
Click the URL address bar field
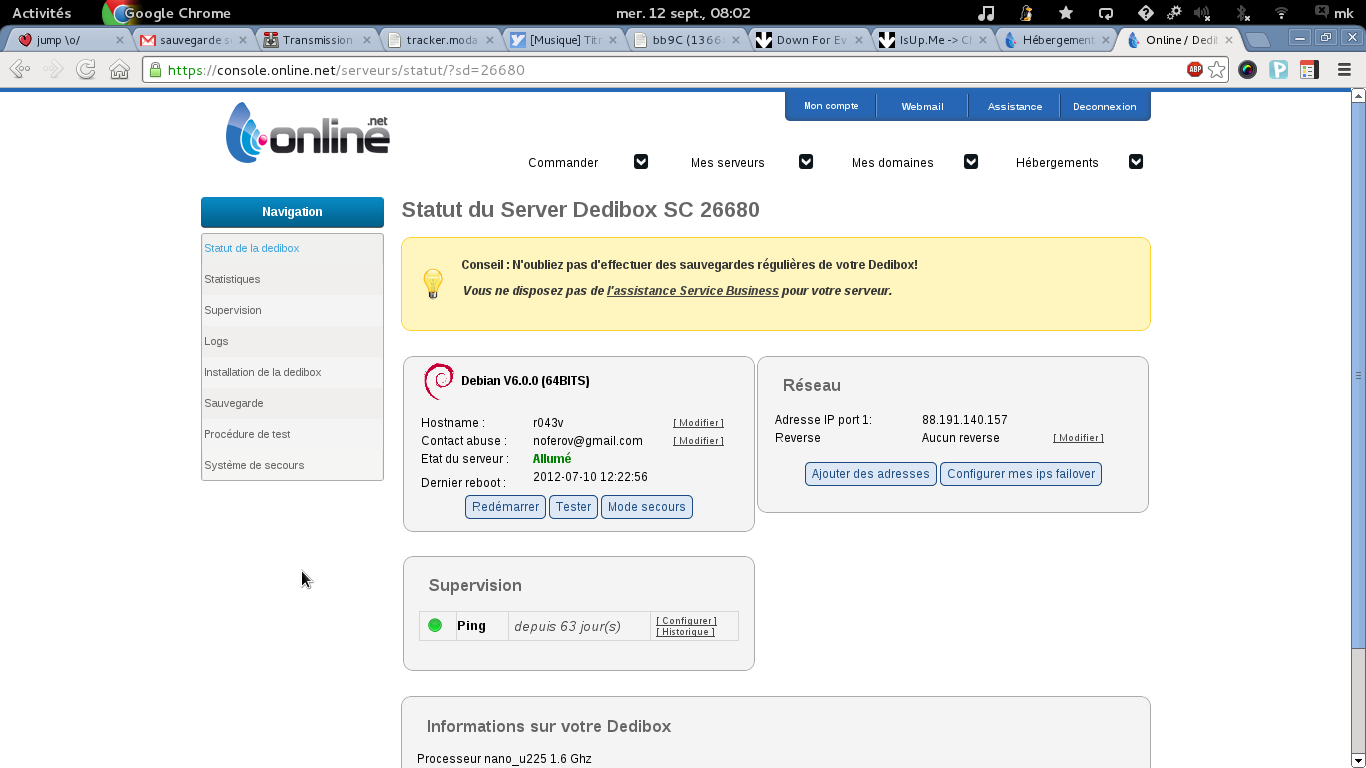[660, 70]
